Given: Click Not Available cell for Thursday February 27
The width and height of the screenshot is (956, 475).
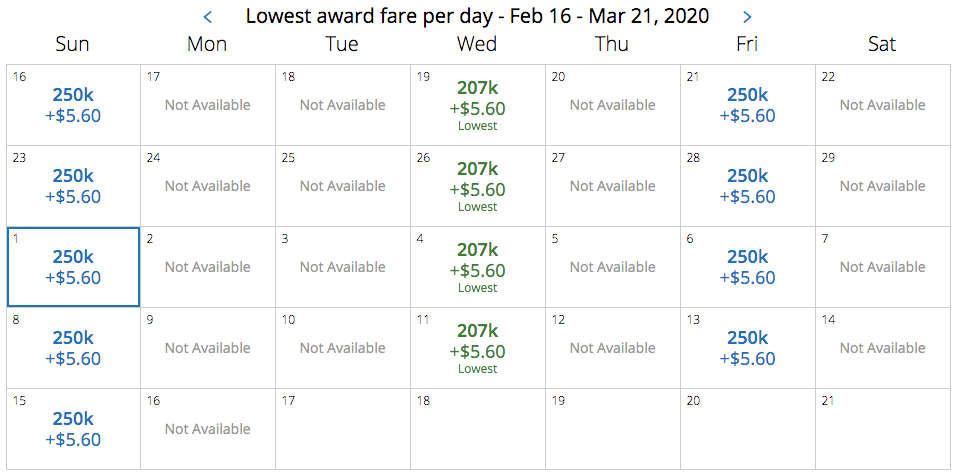Looking at the screenshot, I should (612, 186).
